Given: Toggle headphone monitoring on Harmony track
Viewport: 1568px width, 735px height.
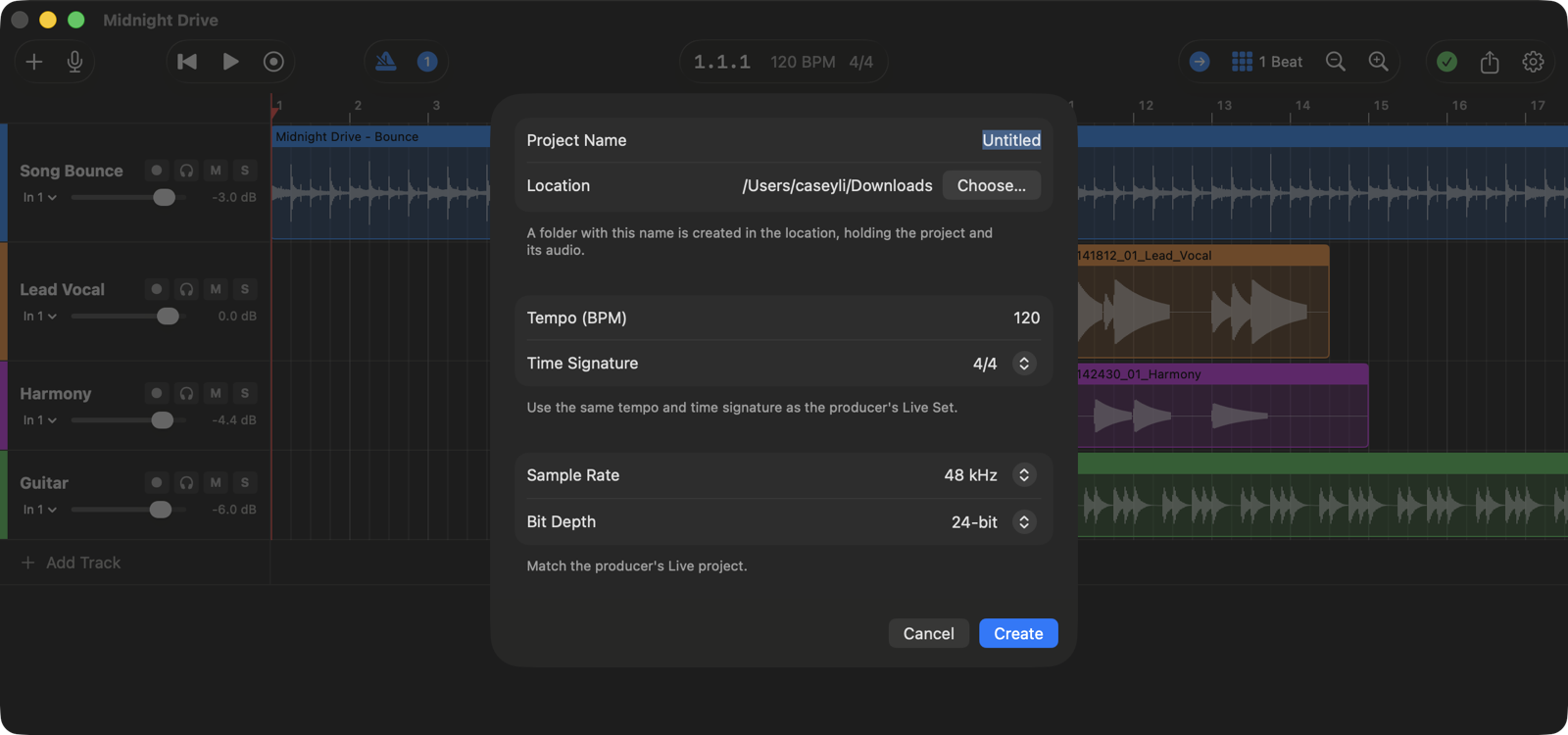Looking at the screenshot, I should (186, 393).
